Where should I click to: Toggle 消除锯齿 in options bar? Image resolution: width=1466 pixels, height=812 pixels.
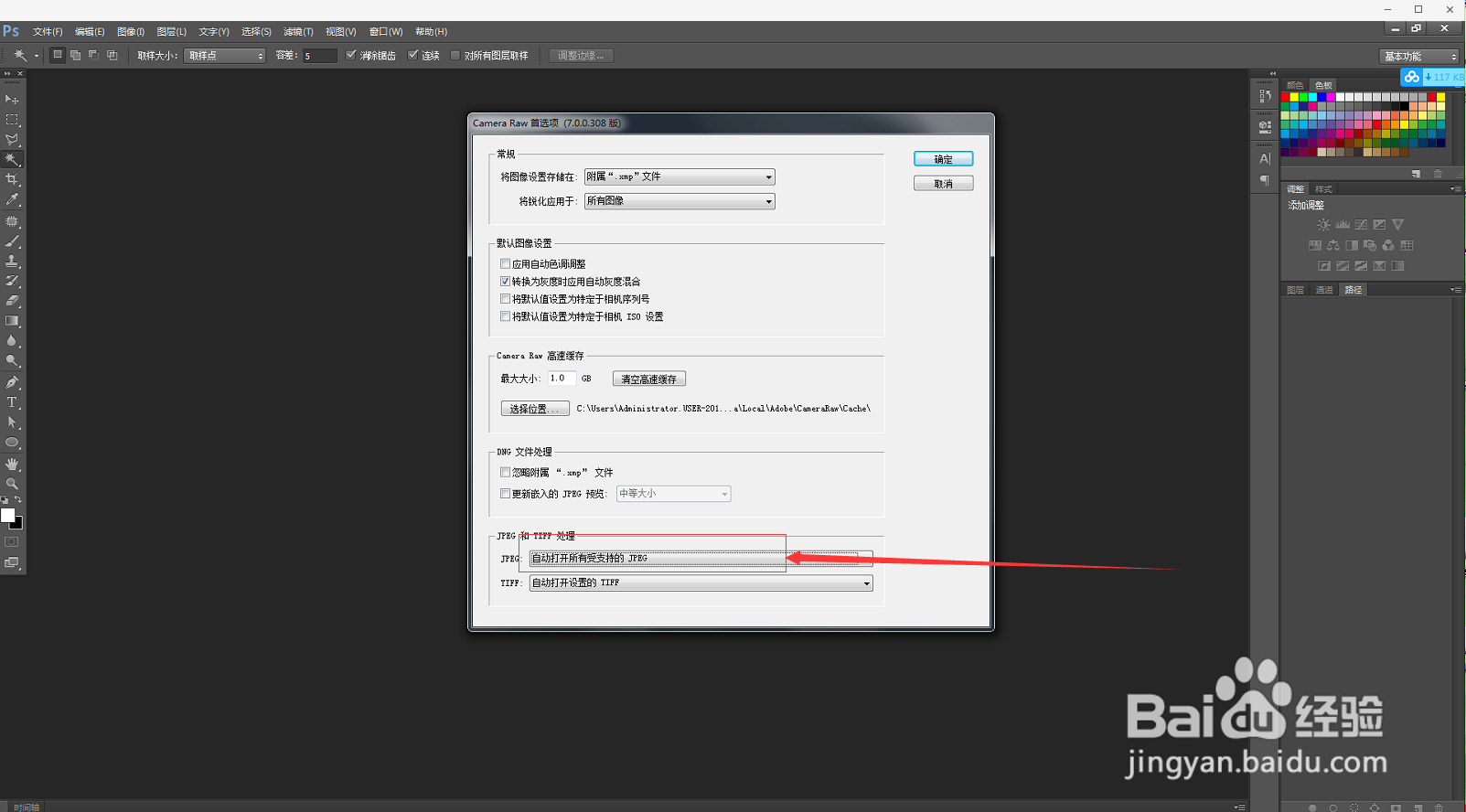click(x=350, y=55)
